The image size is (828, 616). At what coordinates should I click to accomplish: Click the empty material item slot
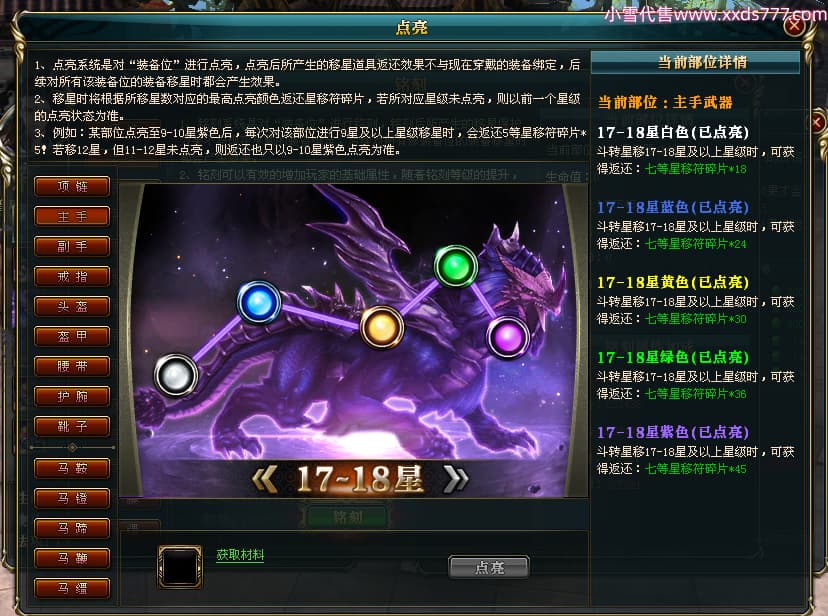tap(180, 567)
